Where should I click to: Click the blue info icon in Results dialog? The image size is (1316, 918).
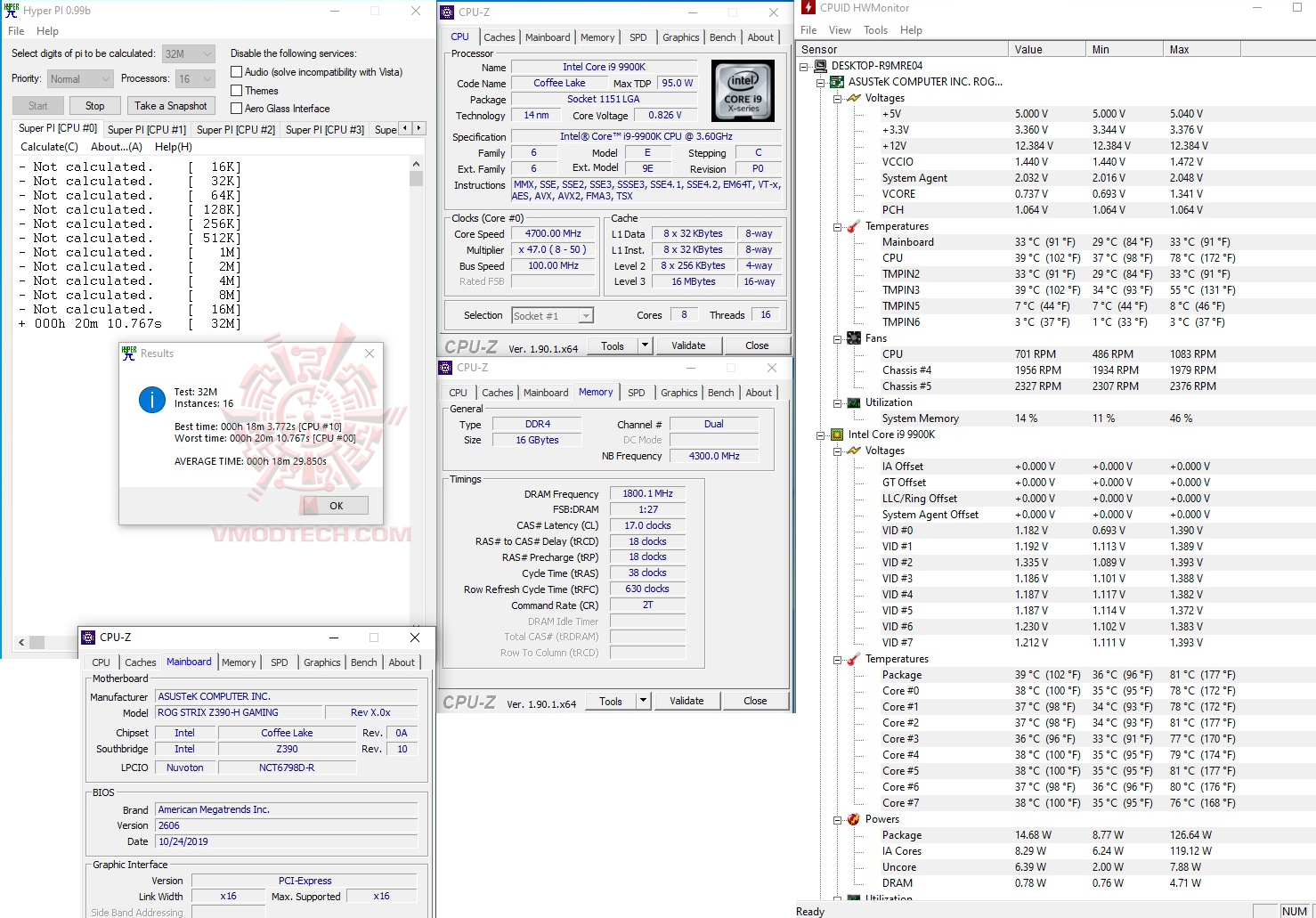152,400
